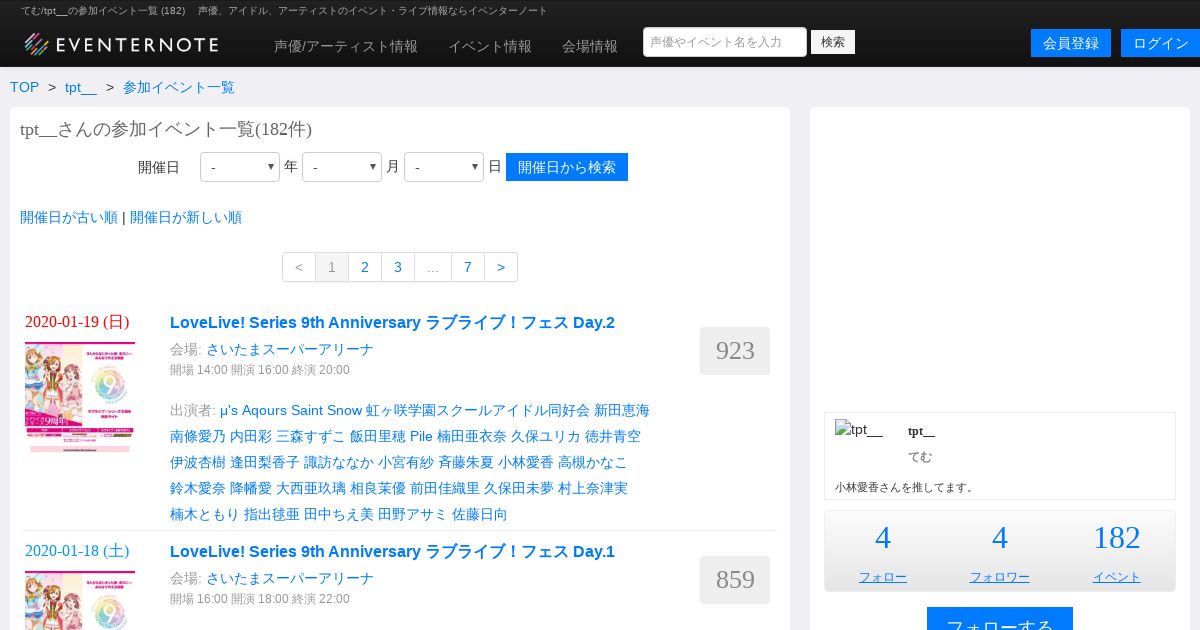The image size is (1200, 630).
Task: Click TOP breadcrumb link
Action: tap(25, 87)
